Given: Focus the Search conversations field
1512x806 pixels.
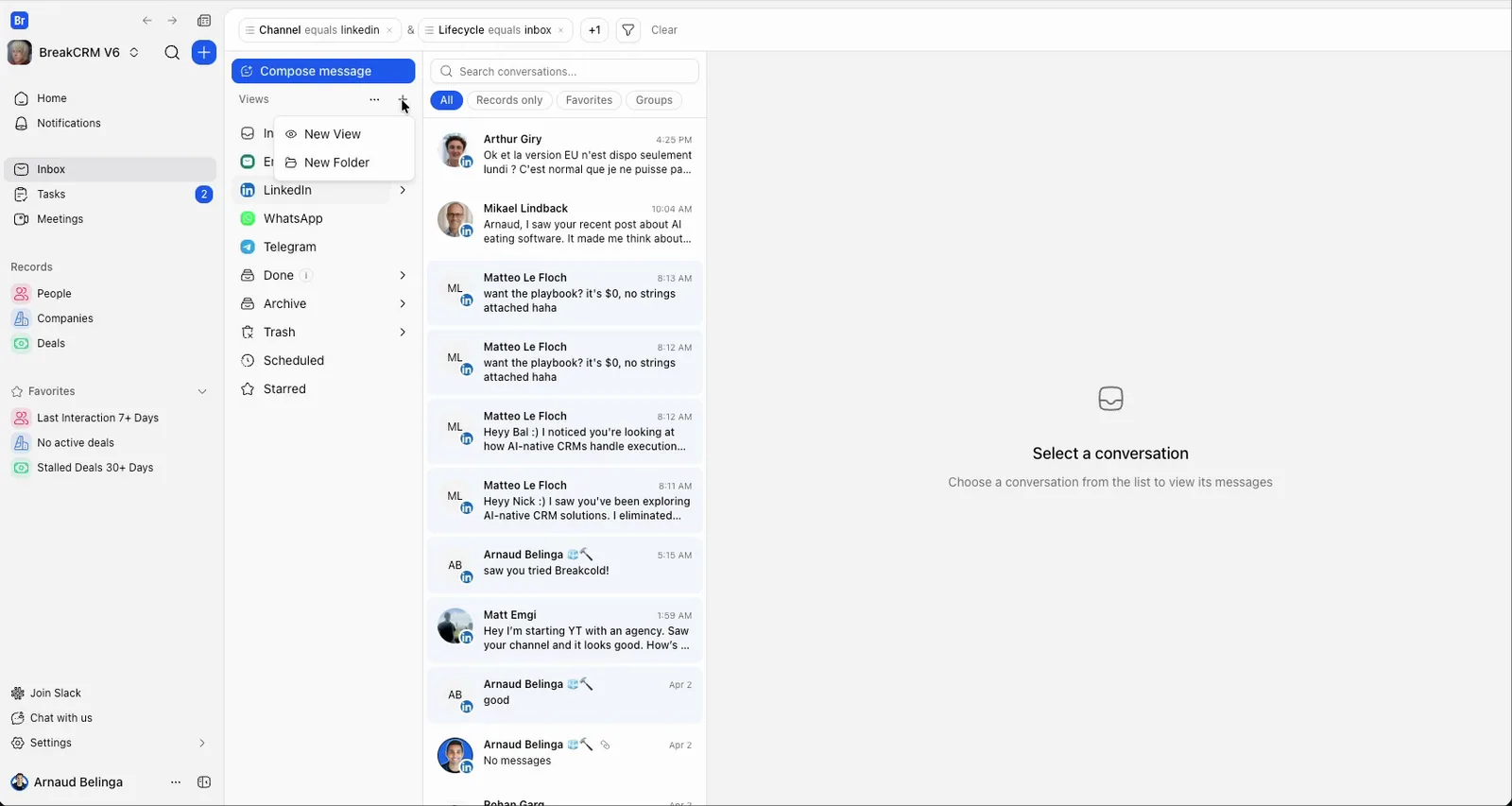Looking at the screenshot, I should (x=564, y=71).
